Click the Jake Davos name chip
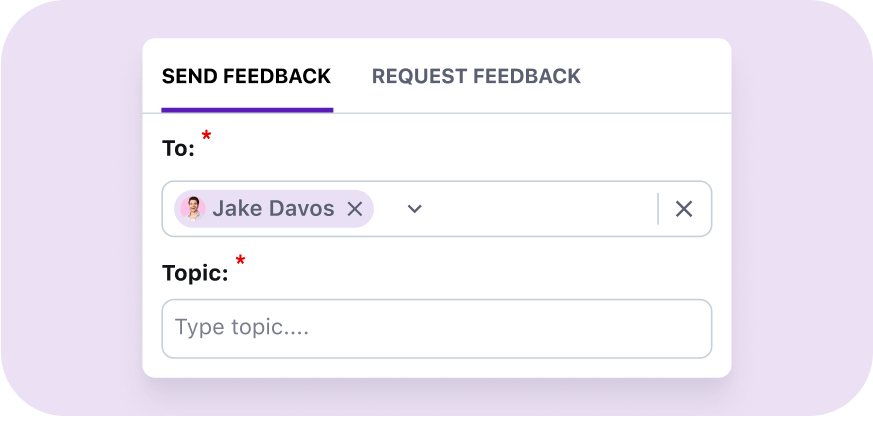 [x=273, y=209]
